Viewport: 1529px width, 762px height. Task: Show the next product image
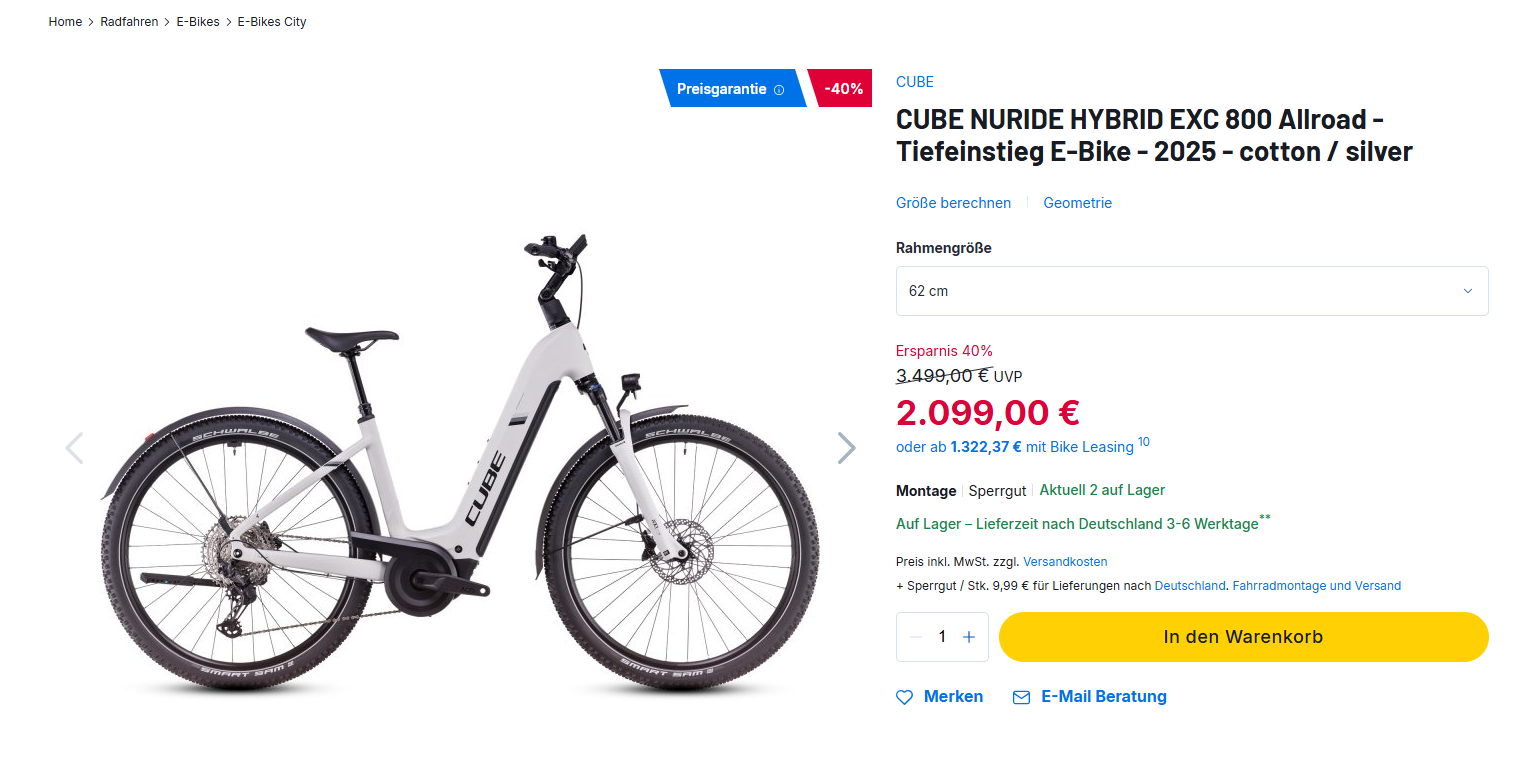(846, 448)
